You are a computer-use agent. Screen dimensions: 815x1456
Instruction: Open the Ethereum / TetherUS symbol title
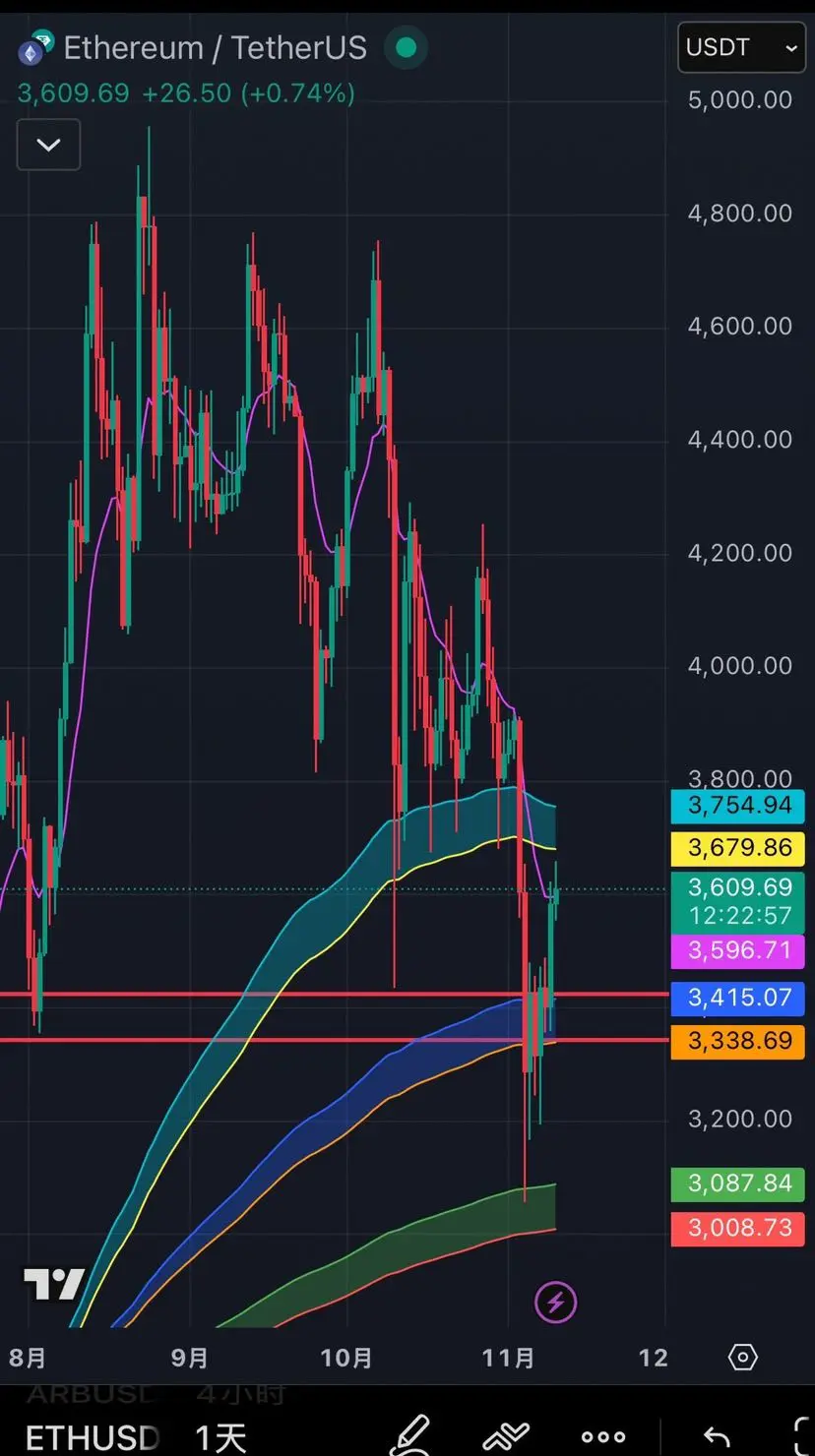click(215, 47)
